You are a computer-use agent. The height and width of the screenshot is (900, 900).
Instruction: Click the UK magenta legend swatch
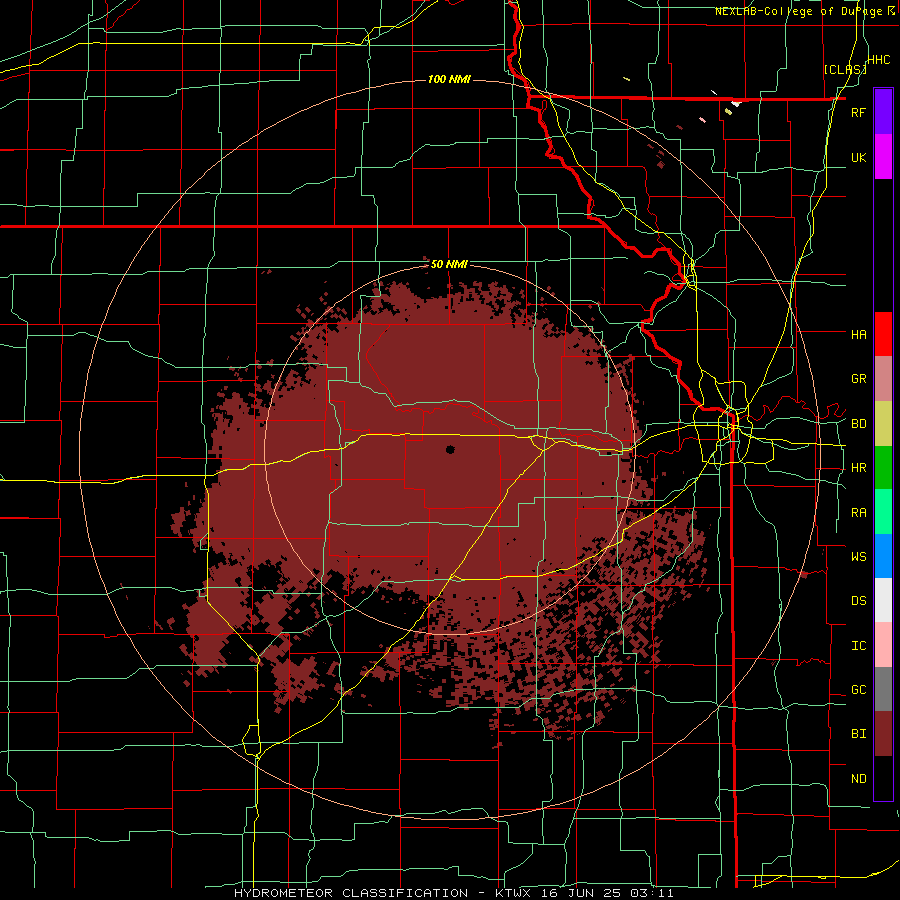883,157
